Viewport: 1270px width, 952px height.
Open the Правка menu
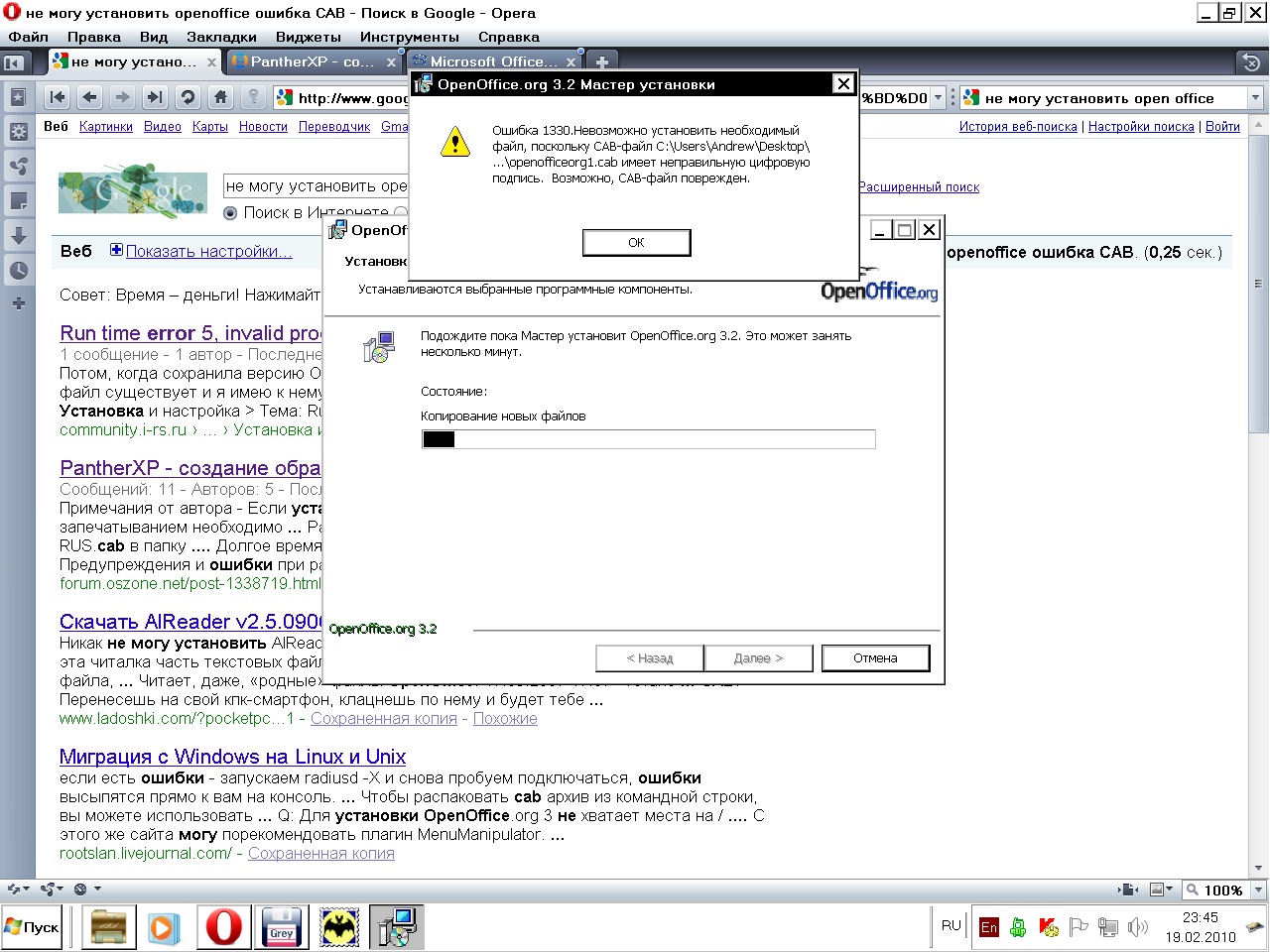click(94, 37)
